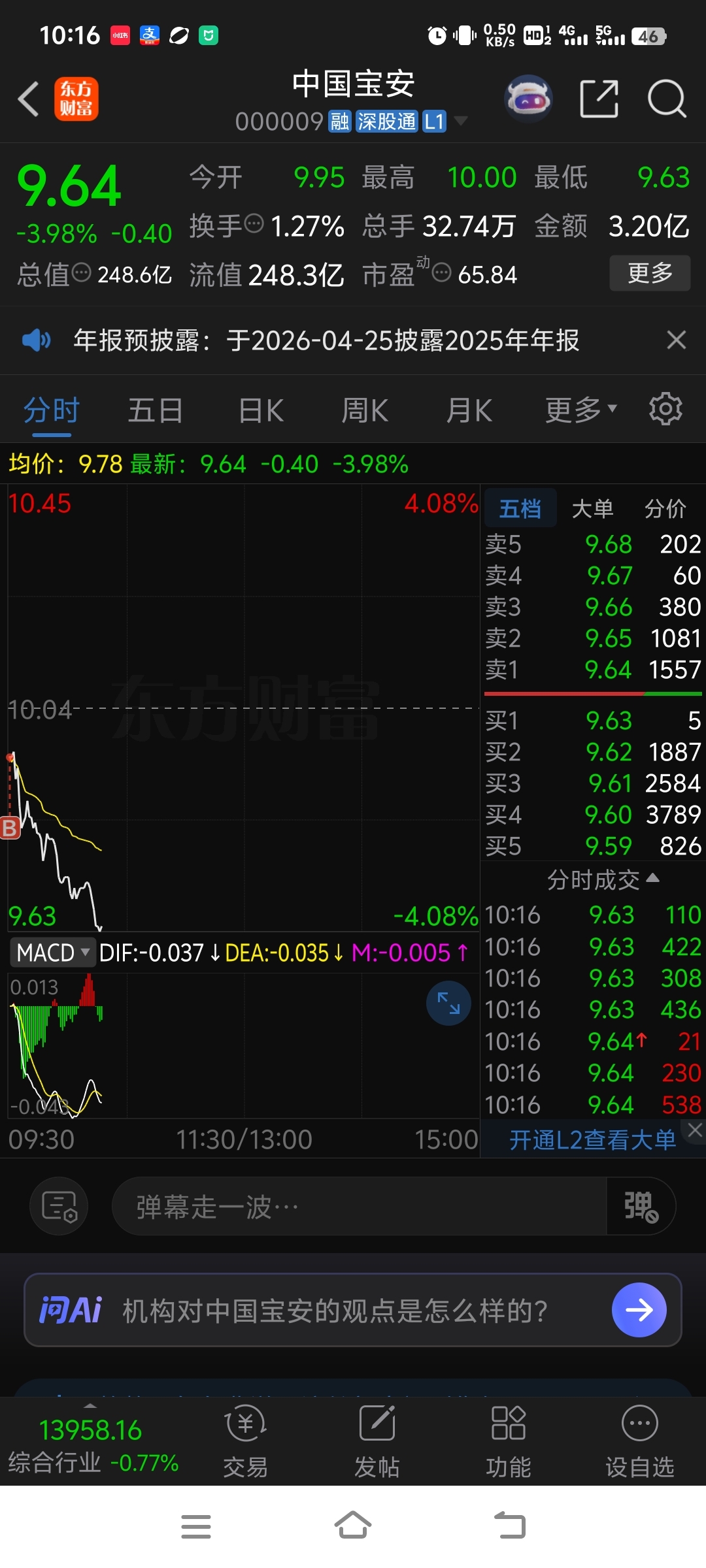The height and width of the screenshot is (1568, 706).
Task: Dismiss the 年报预披露 notice
Action: pyautogui.click(x=676, y=340)
